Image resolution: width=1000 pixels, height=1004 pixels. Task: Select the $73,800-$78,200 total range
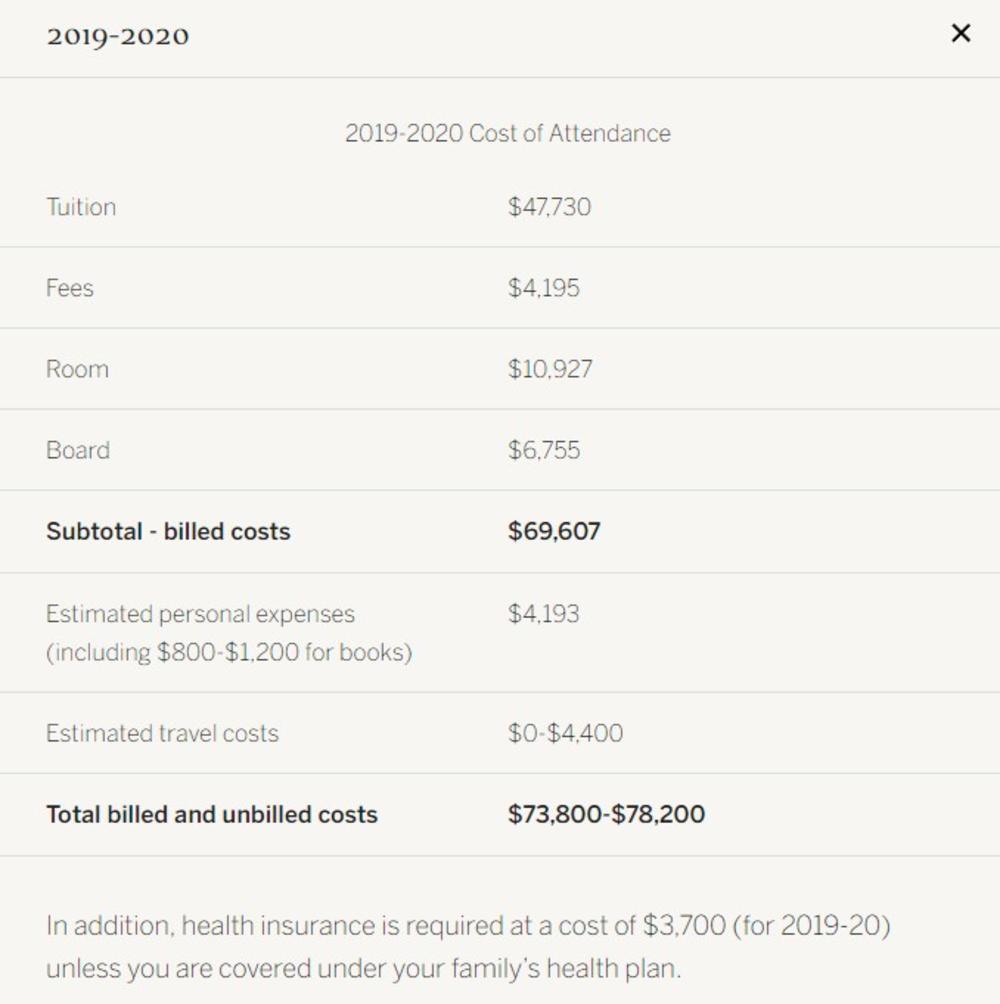tap(606, 814)
